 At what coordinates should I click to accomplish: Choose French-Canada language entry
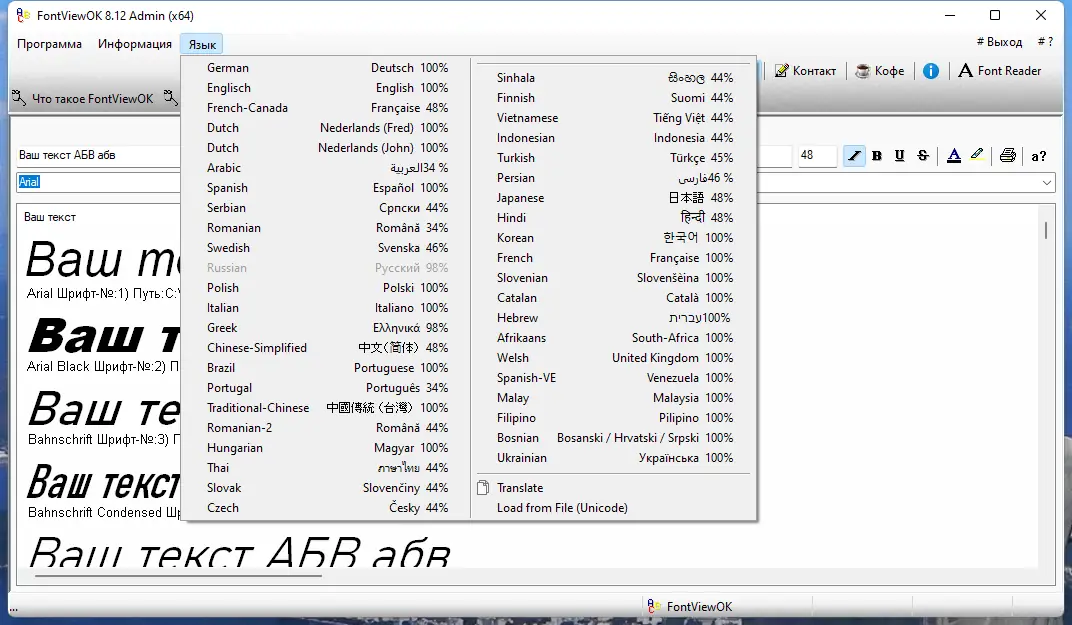(x=327, y=107)
